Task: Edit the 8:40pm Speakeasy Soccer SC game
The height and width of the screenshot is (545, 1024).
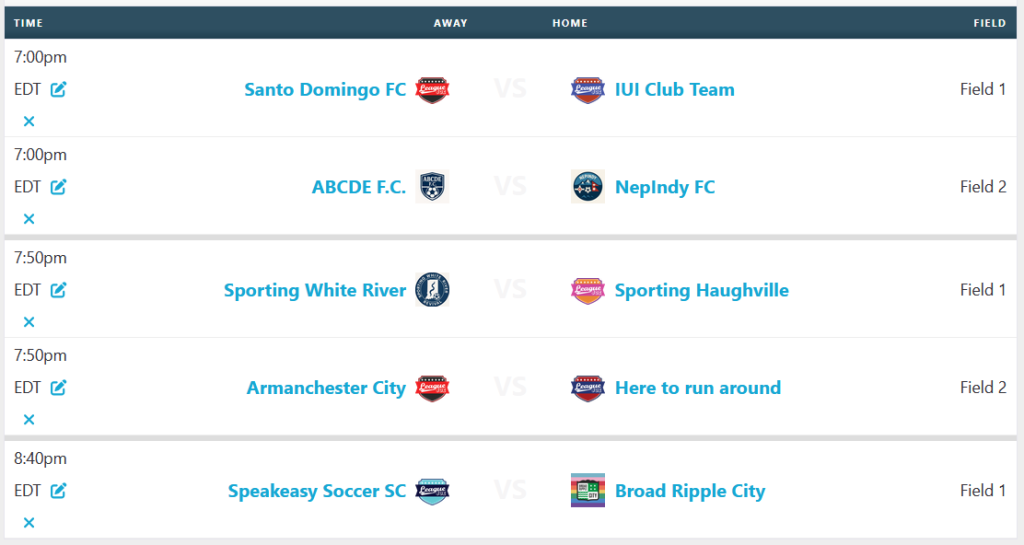Action: [x=58, y=491]
